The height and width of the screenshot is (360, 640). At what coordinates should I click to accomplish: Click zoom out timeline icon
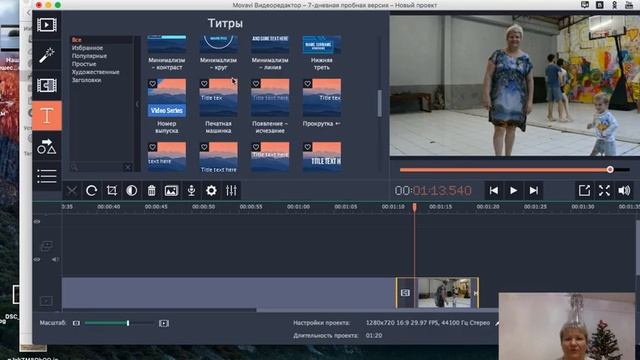(76, 323)
